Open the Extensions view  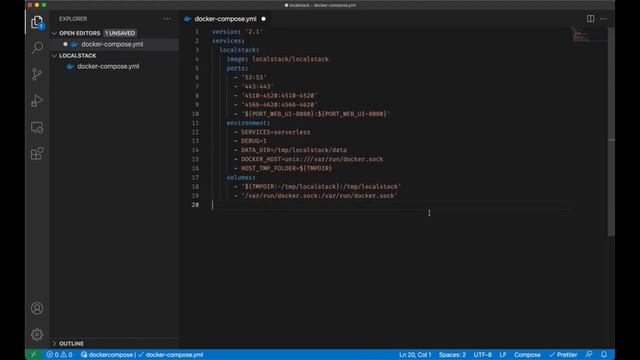(x=37, y=154)
